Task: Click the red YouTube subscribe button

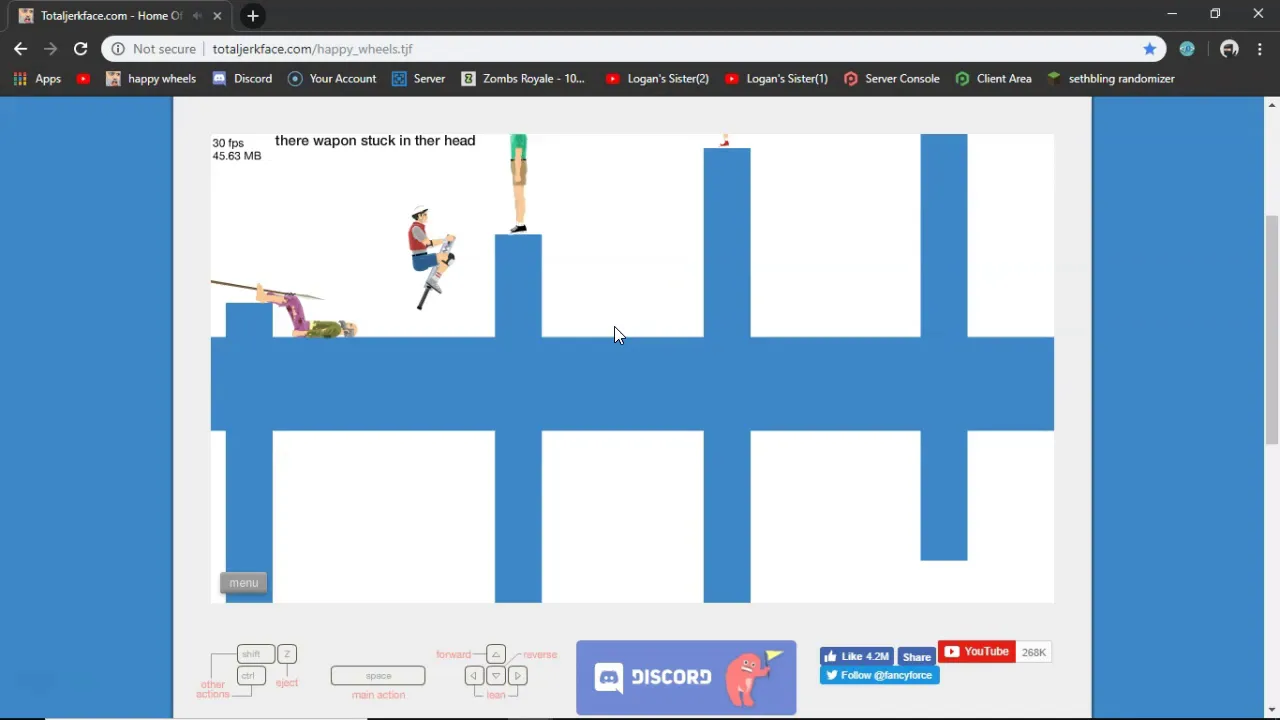Action: [x=977, y=652]
